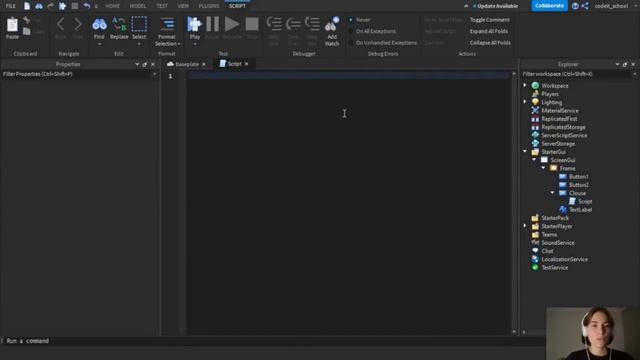Switch to the PLUGINS ribbon tab
This screenshot has height=360, width=640.
[x=209, y=6]
